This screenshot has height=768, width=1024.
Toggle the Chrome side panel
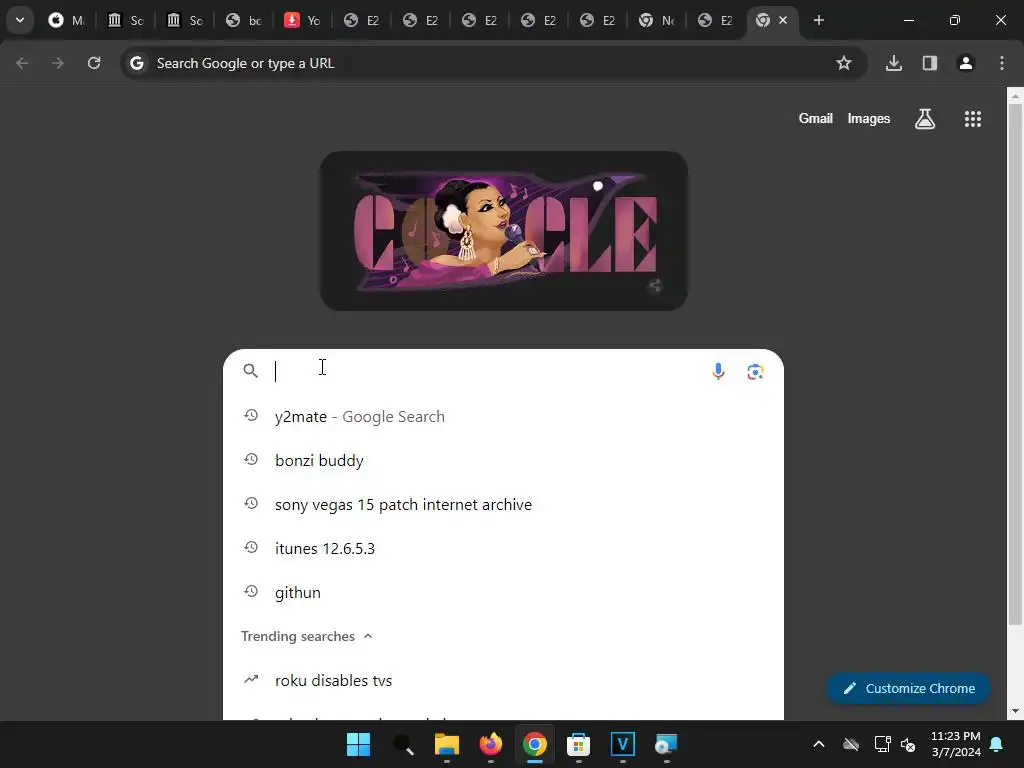pyautogui.click(x=930, y=63)
